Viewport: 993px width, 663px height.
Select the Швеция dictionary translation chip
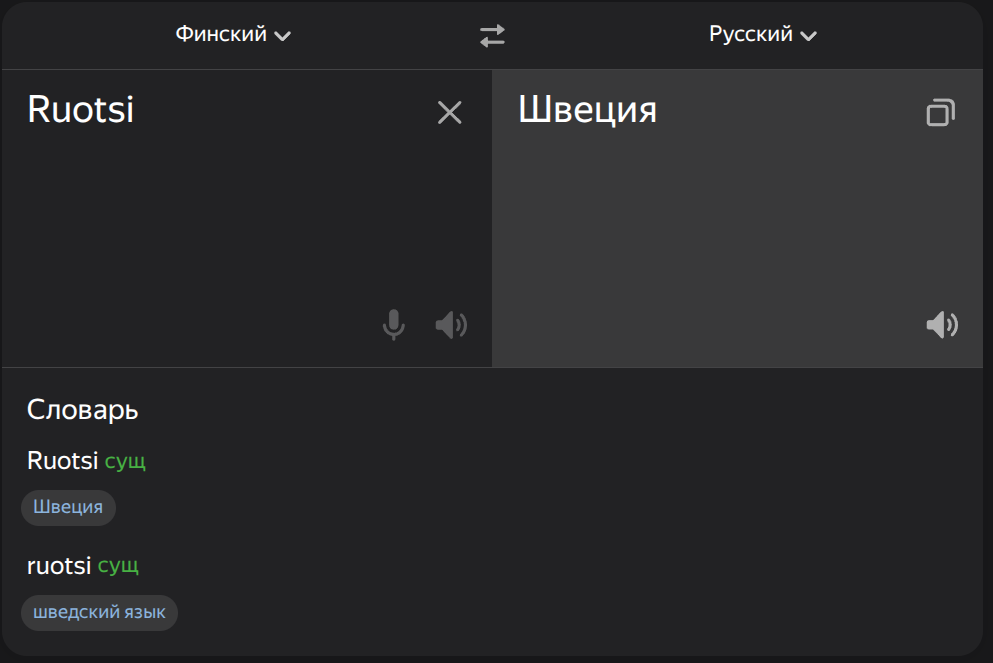click(x=68, y=507)
